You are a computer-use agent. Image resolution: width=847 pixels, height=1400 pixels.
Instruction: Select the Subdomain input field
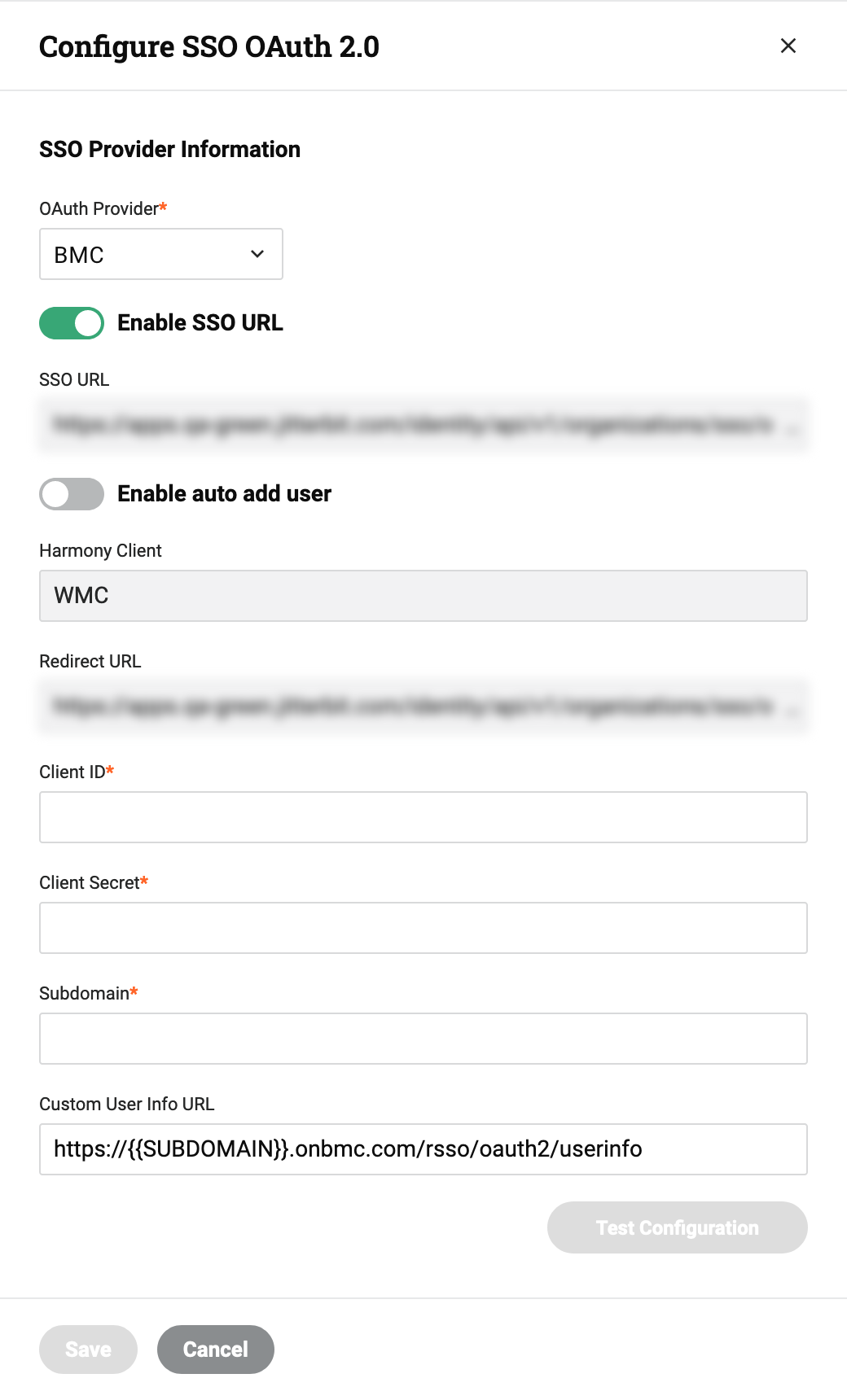coord(423,1038)
